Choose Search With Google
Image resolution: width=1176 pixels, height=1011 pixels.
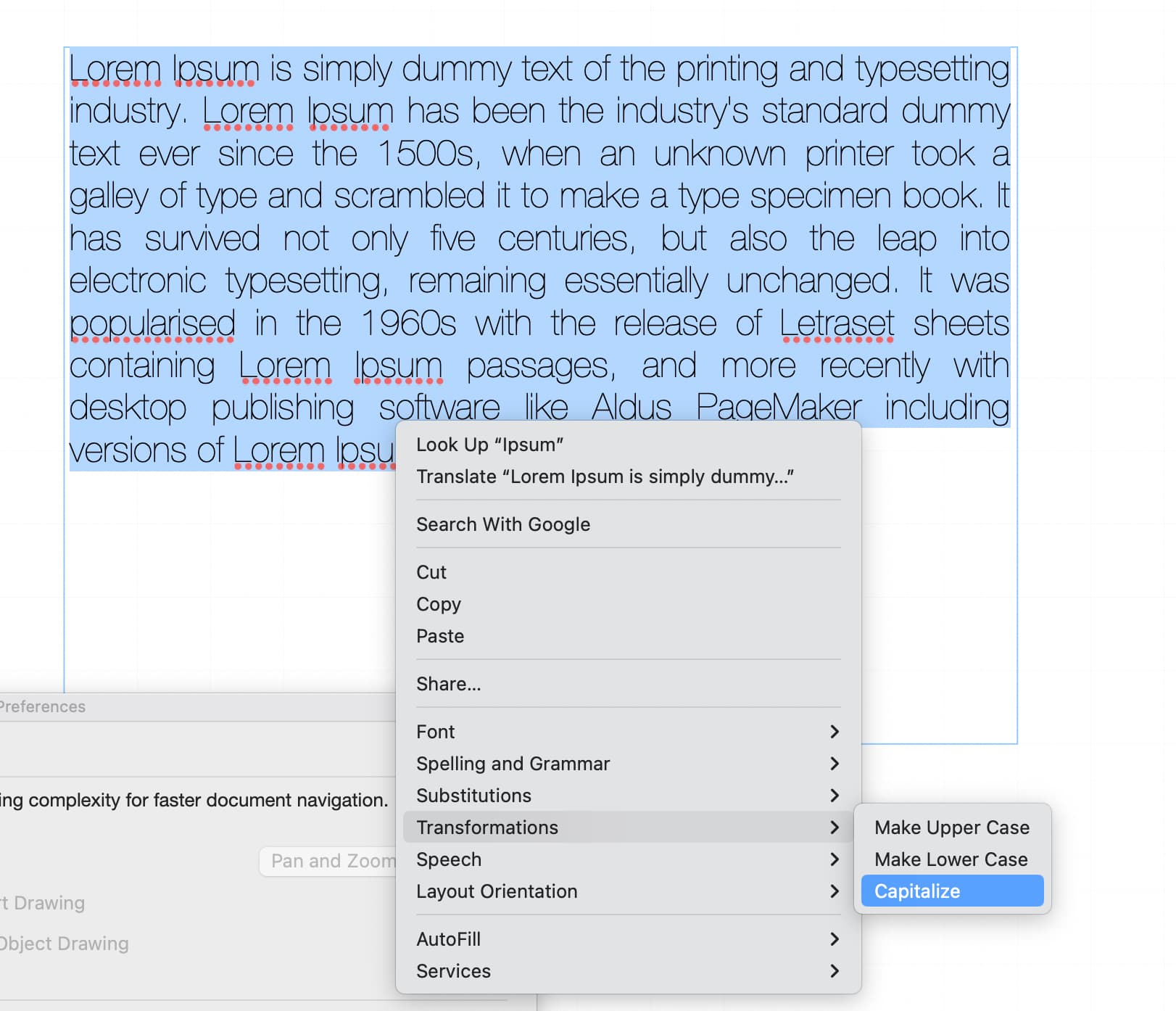pos(628,524)
